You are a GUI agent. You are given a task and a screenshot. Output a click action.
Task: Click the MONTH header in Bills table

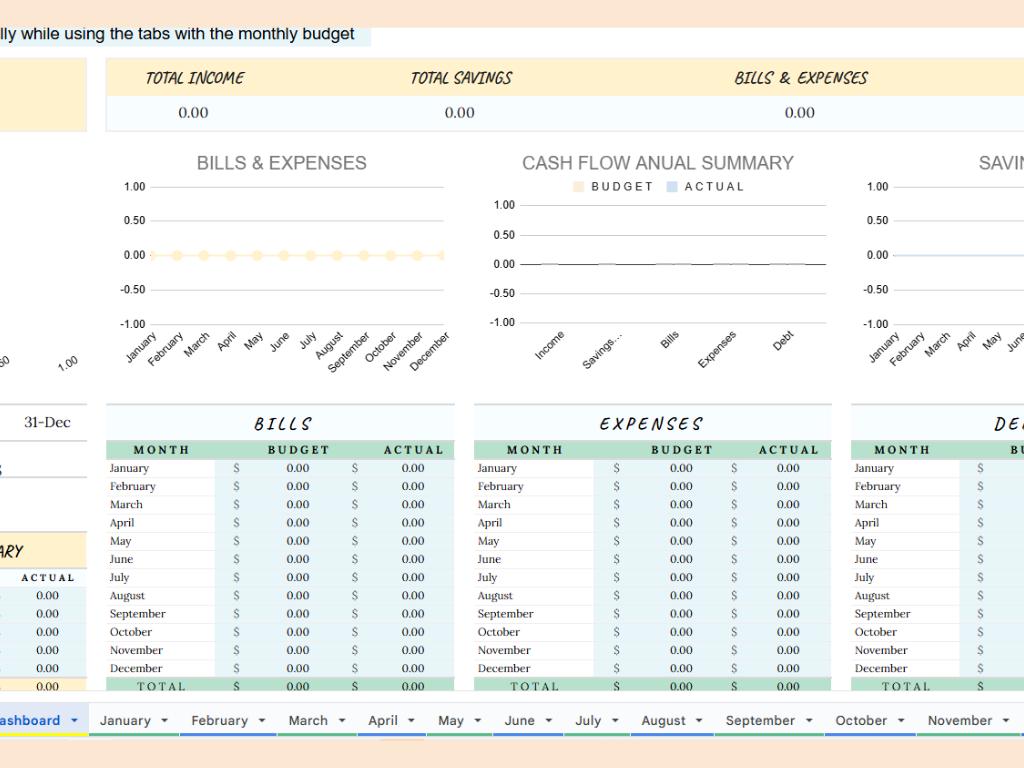coord(161,450)
